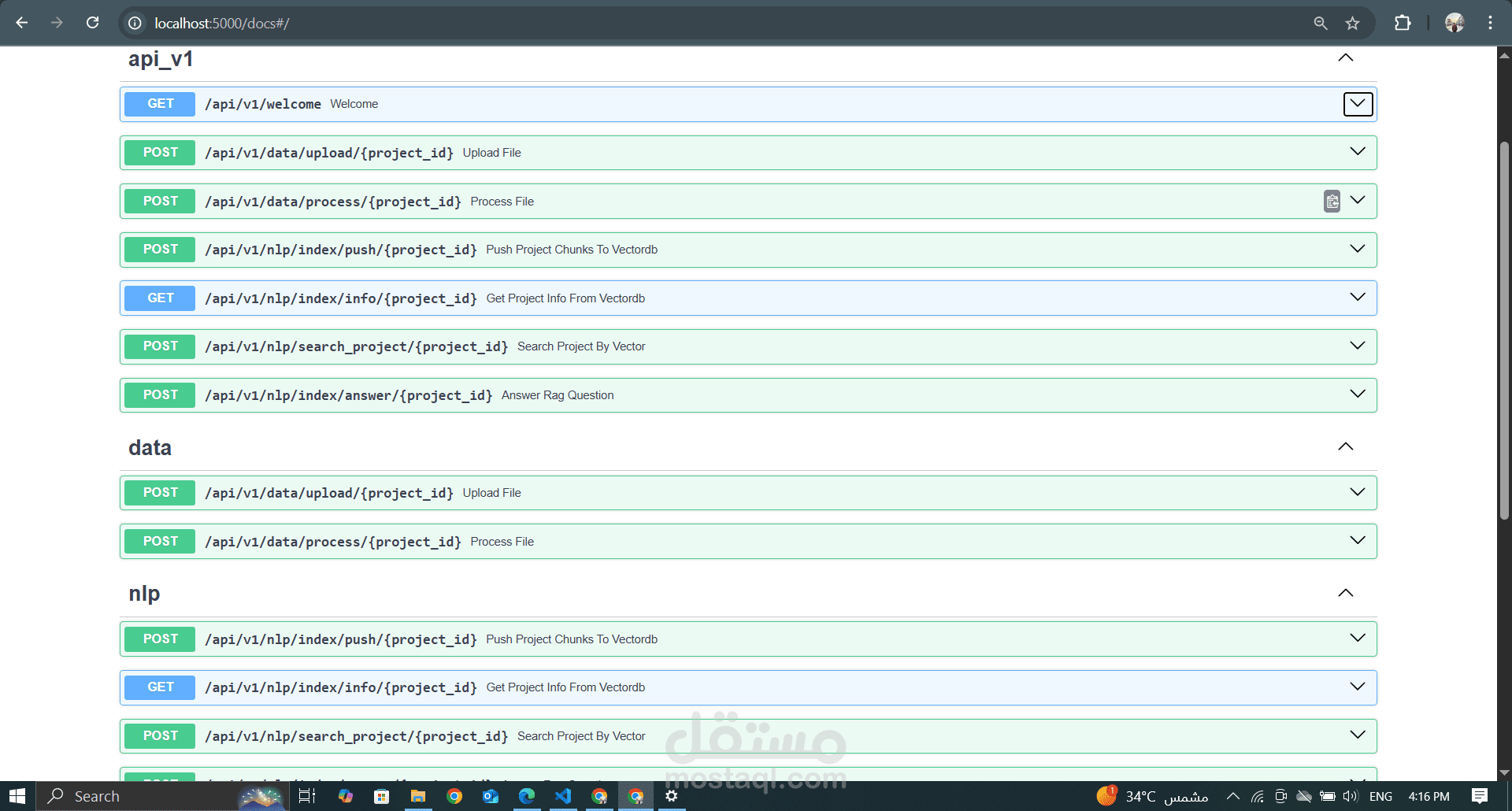Collapse the nlp section

1346,593
